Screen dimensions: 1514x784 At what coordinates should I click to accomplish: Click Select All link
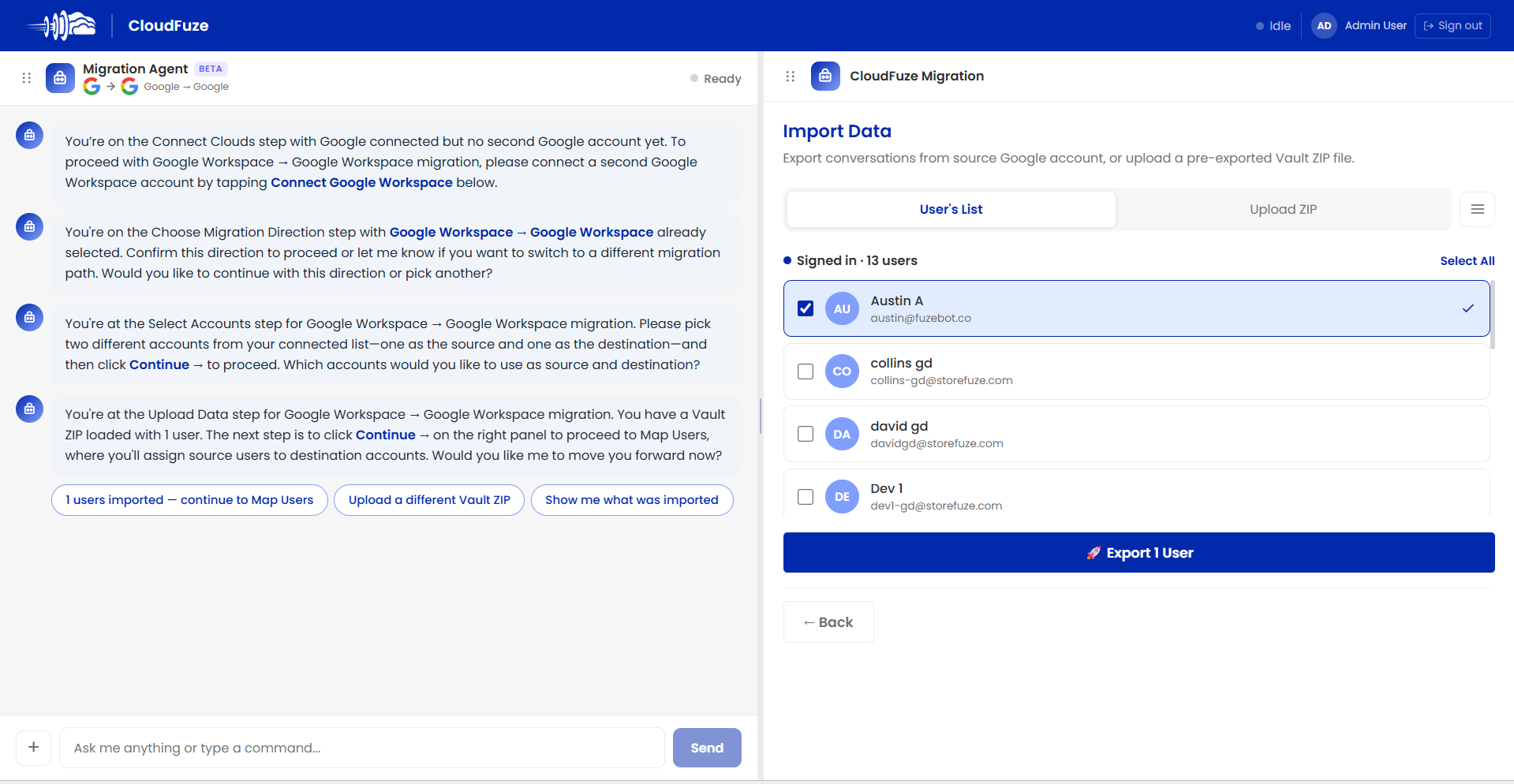pyautogui.click(x=1467, y=261)
